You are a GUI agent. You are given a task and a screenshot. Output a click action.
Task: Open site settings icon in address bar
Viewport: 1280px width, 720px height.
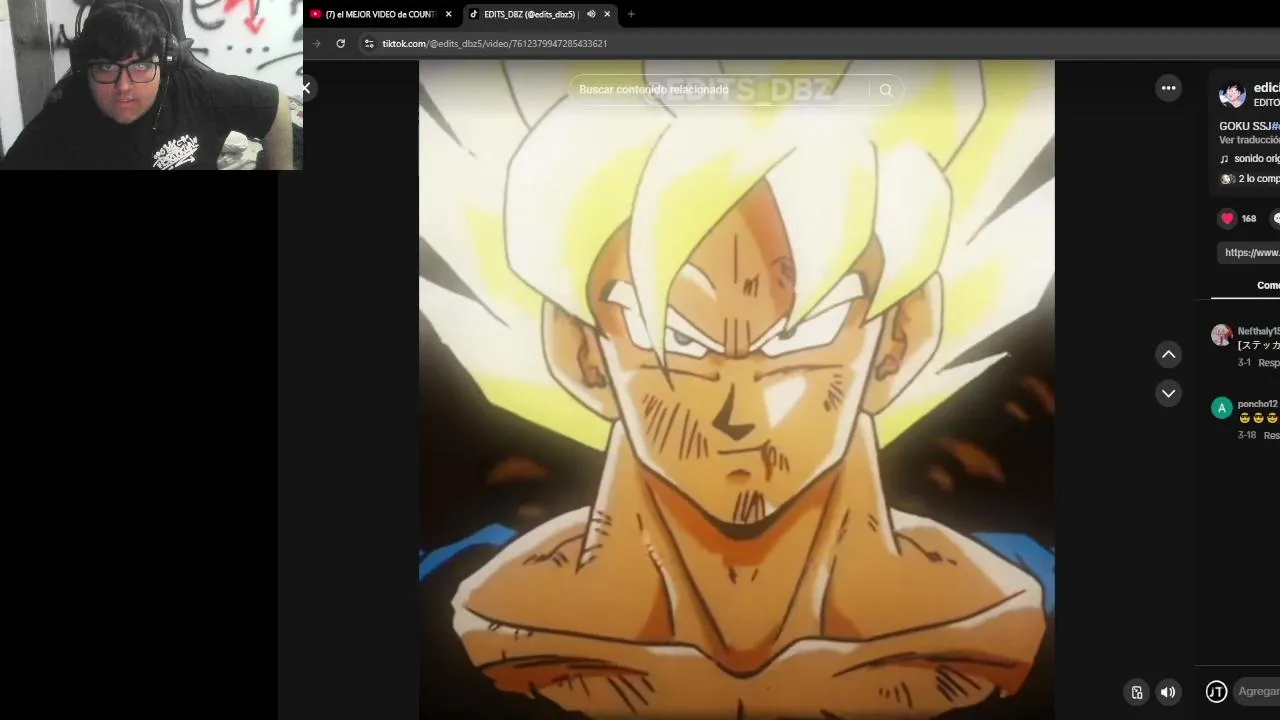(369, 43)
